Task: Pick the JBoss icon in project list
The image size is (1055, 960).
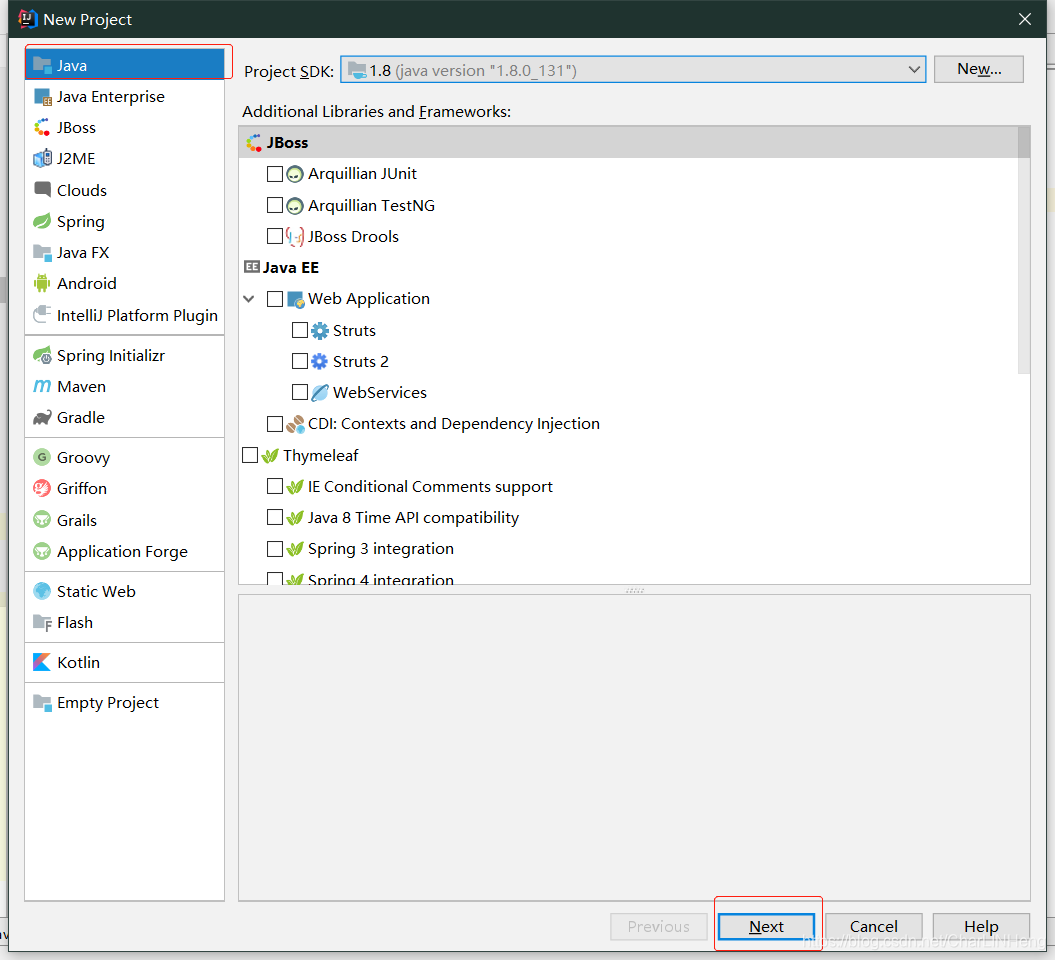Action: pos(42,128)
